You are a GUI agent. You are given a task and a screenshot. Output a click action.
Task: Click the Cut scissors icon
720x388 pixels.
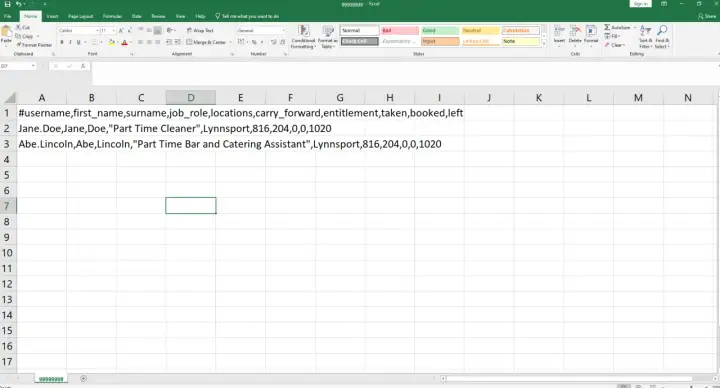click(x=18, y=28)
